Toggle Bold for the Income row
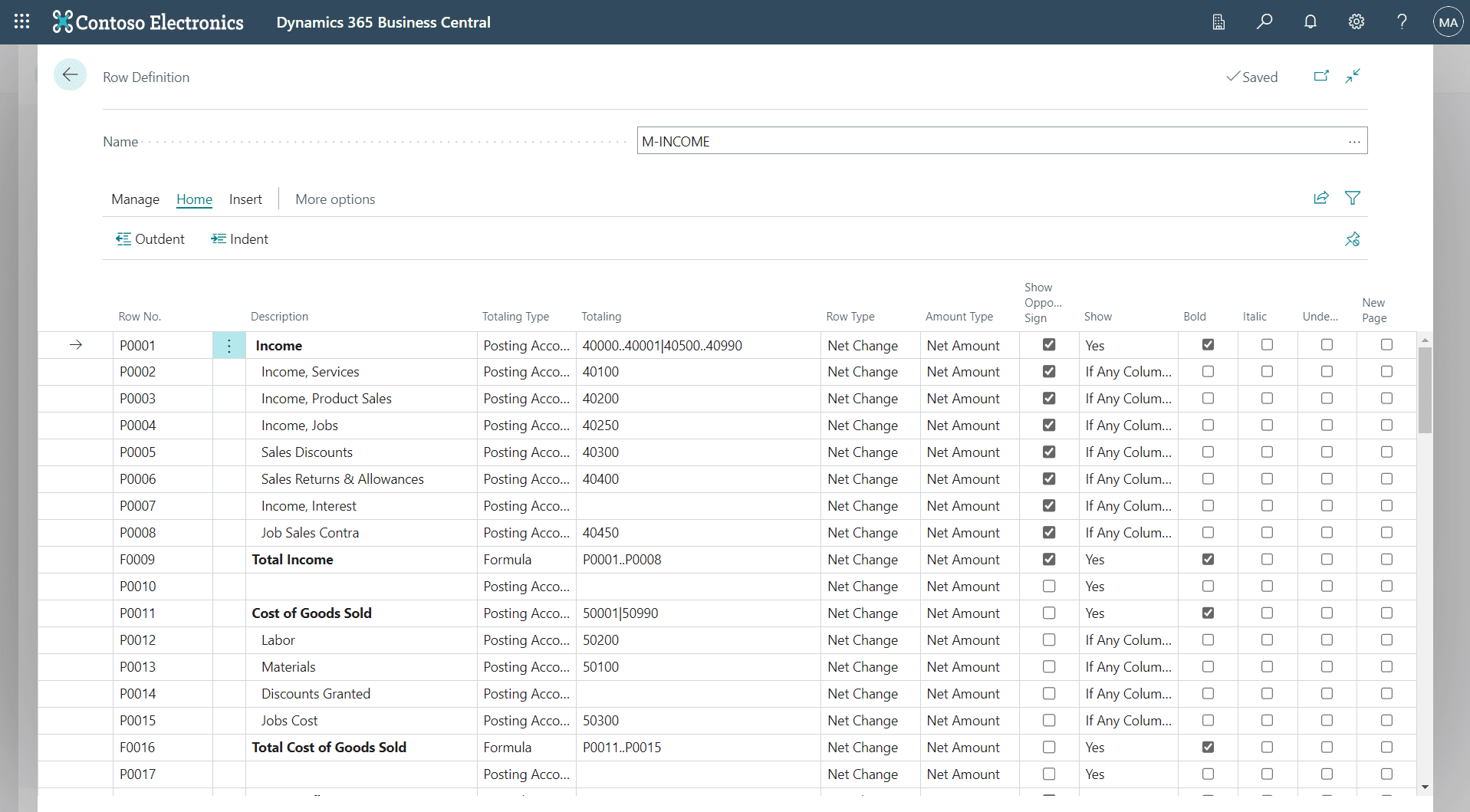1470x812 pixels. pos(1208,345)
